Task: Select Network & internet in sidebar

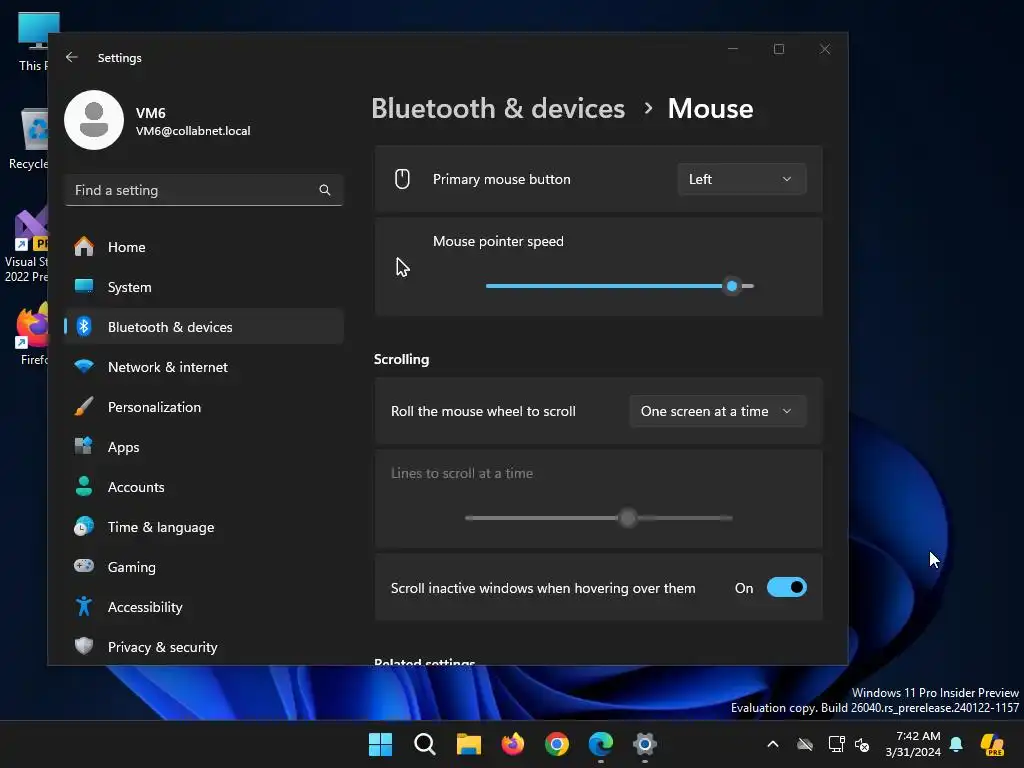Action: 204,367
